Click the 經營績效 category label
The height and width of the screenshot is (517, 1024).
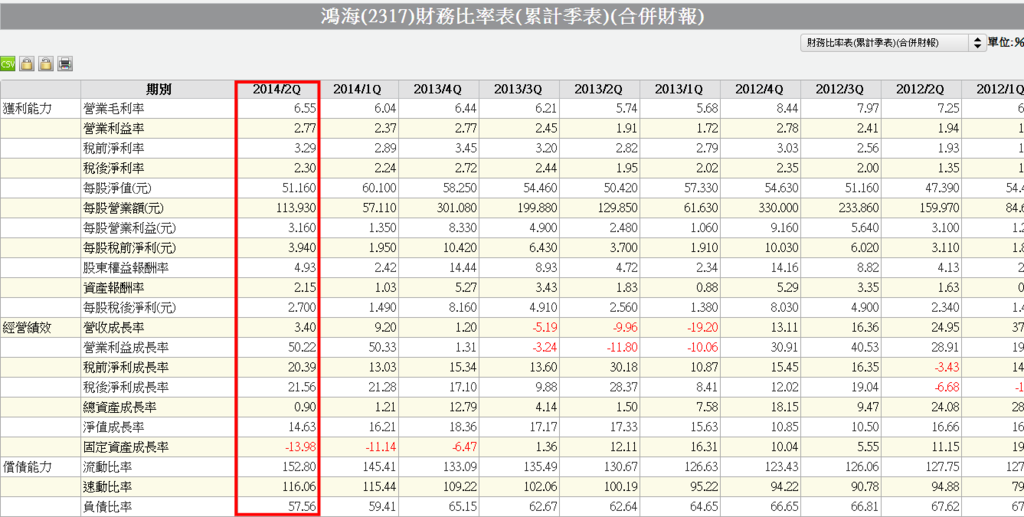pos(27,328)
